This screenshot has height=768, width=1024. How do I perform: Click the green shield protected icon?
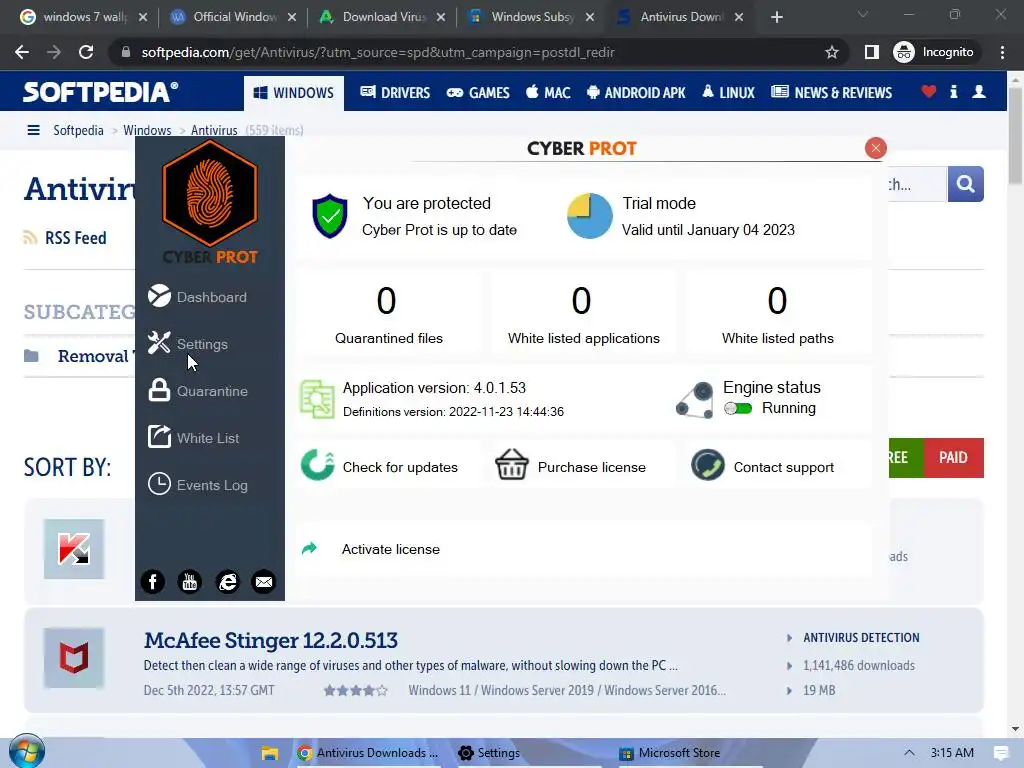tap(330, 216)
